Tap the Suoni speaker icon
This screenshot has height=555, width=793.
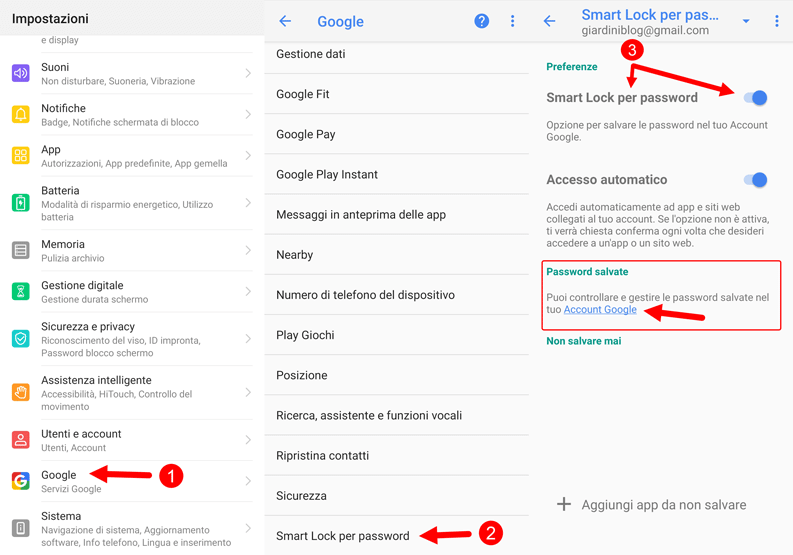[21, 73]
